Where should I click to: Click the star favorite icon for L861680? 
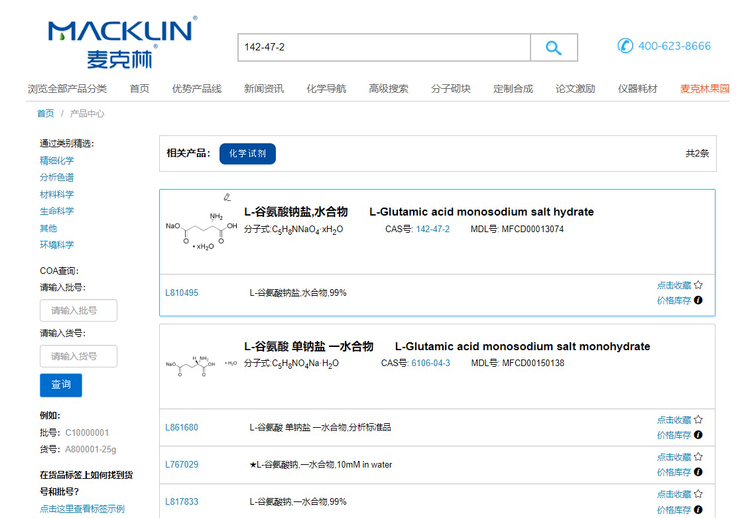tap(698, 420)
